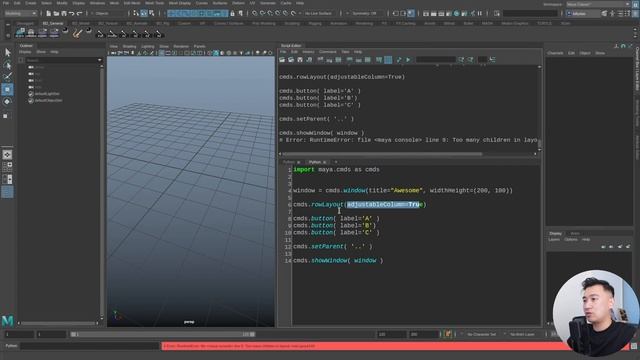Toggle select by hierarchy mode
This screenshot has height=360, width=640.
coord(136,13)
